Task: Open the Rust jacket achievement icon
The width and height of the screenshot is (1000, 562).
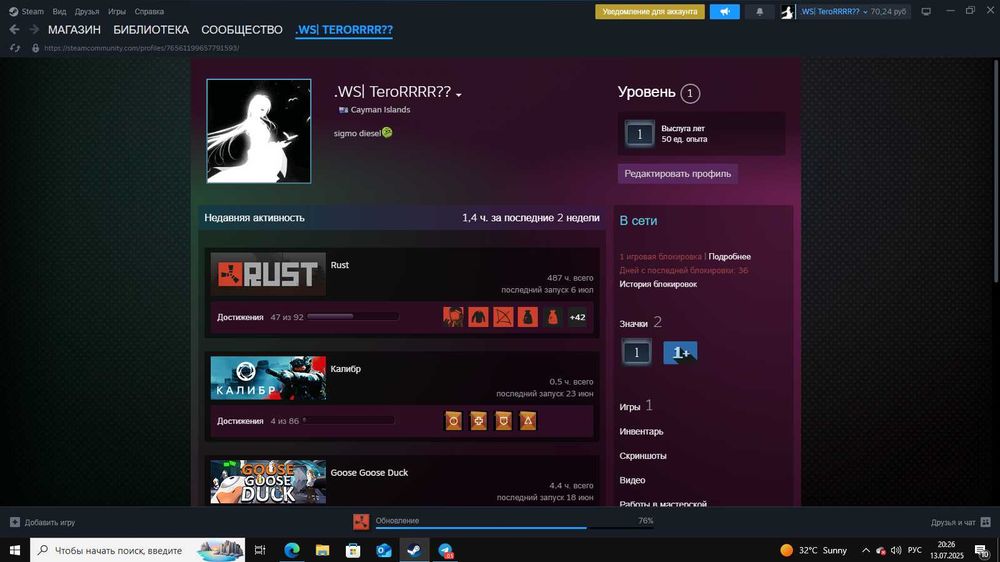Action: [x=478, y=317]
